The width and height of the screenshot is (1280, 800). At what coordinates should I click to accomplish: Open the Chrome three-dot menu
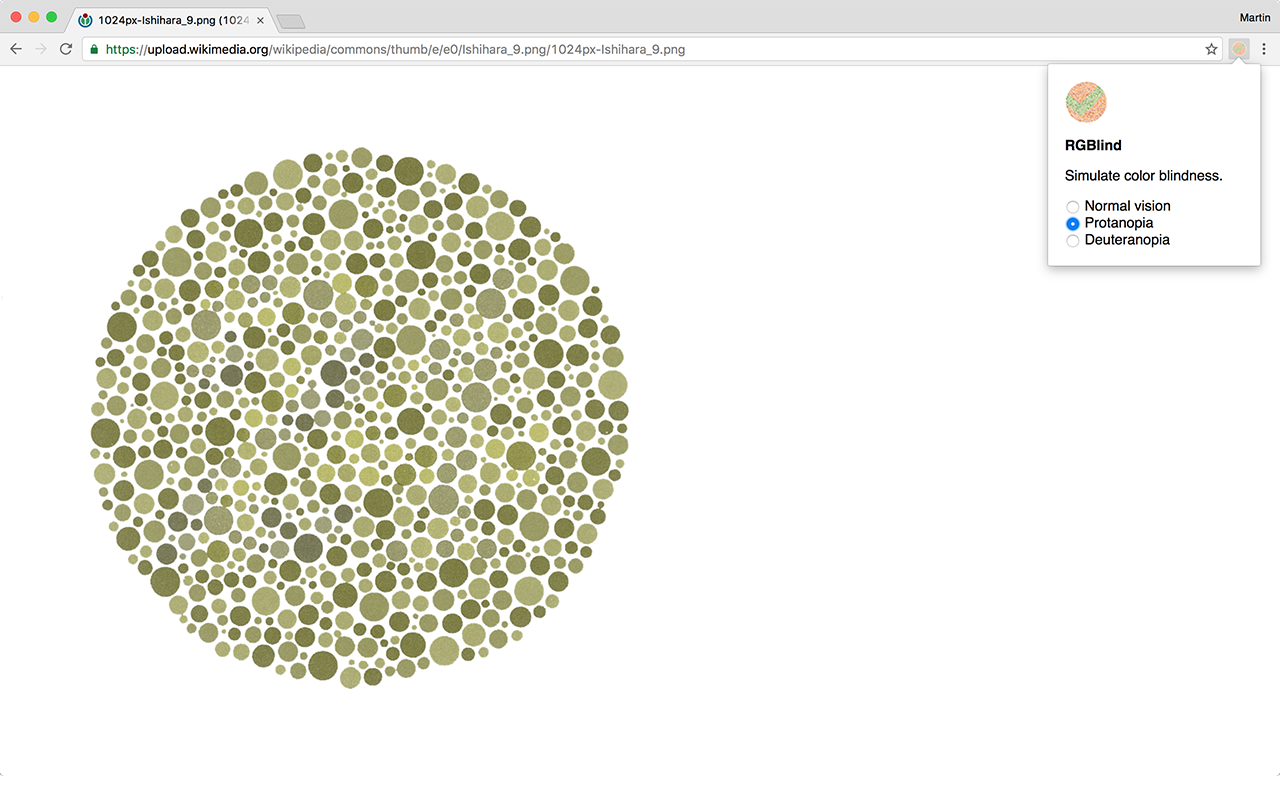[1264, 49]
